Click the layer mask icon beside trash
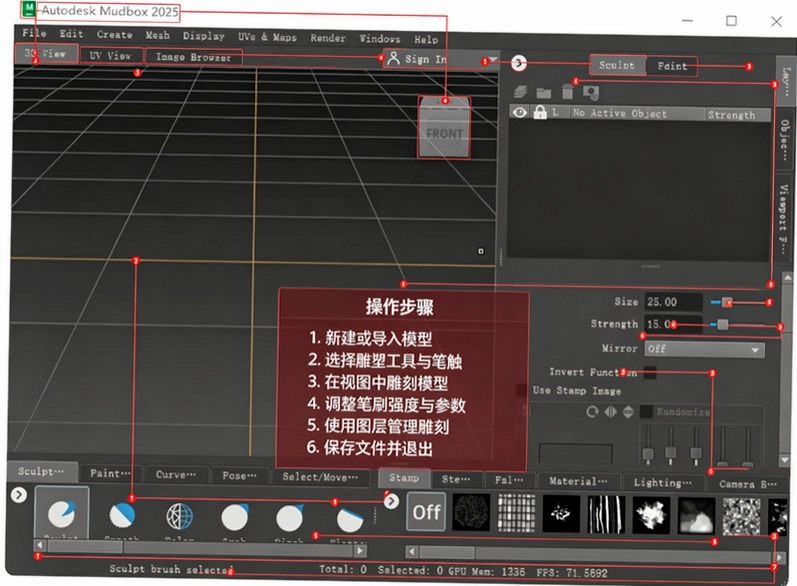 [x=591, y=92]
